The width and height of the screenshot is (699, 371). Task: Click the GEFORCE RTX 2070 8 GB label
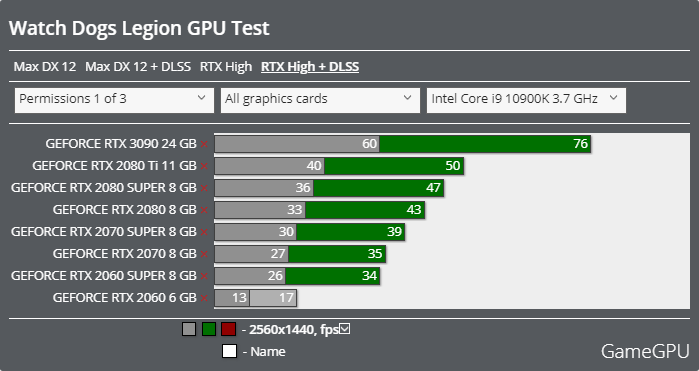coord(124,254)
